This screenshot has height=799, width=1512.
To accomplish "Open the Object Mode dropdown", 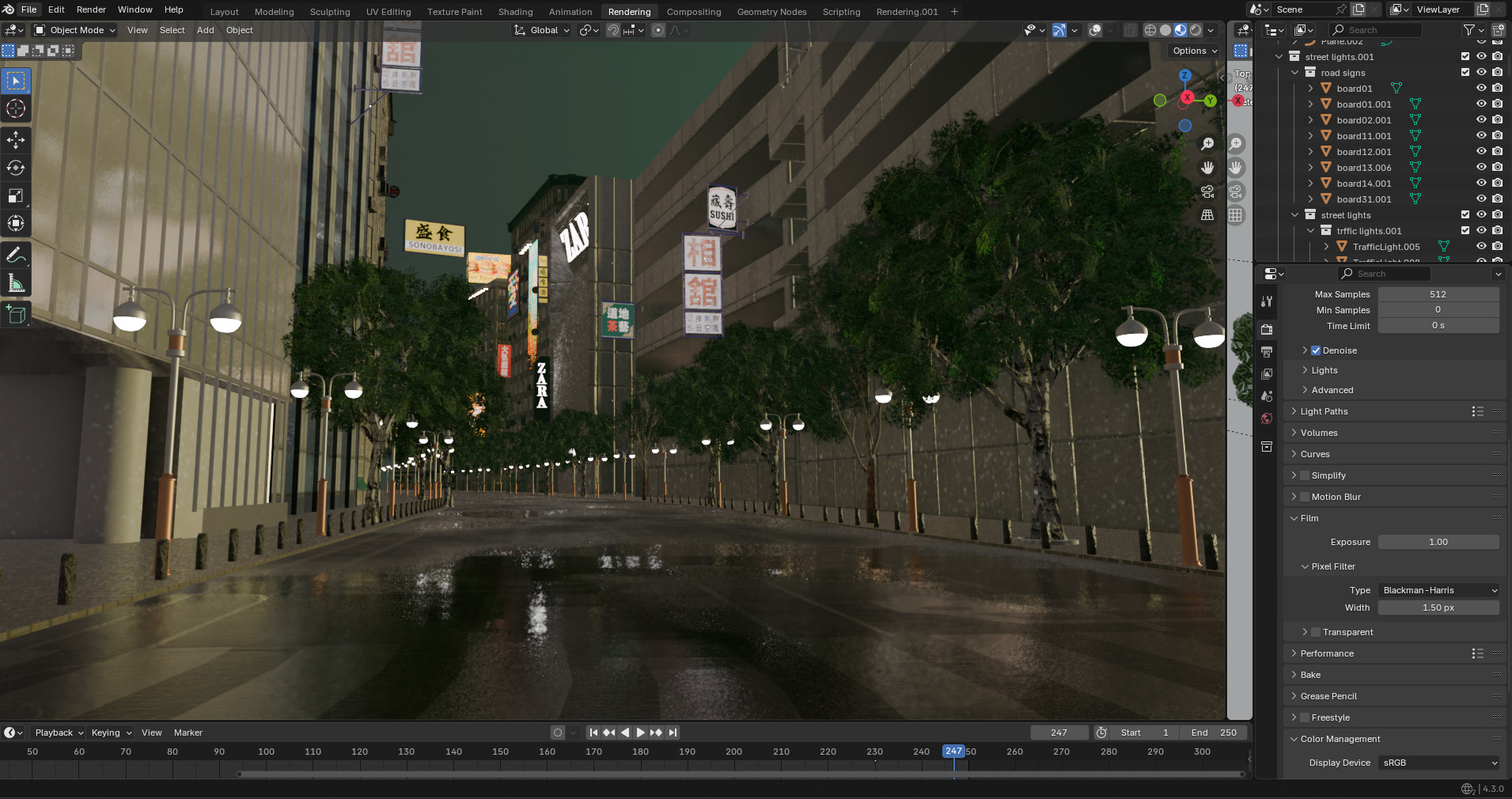I will 74,30.
